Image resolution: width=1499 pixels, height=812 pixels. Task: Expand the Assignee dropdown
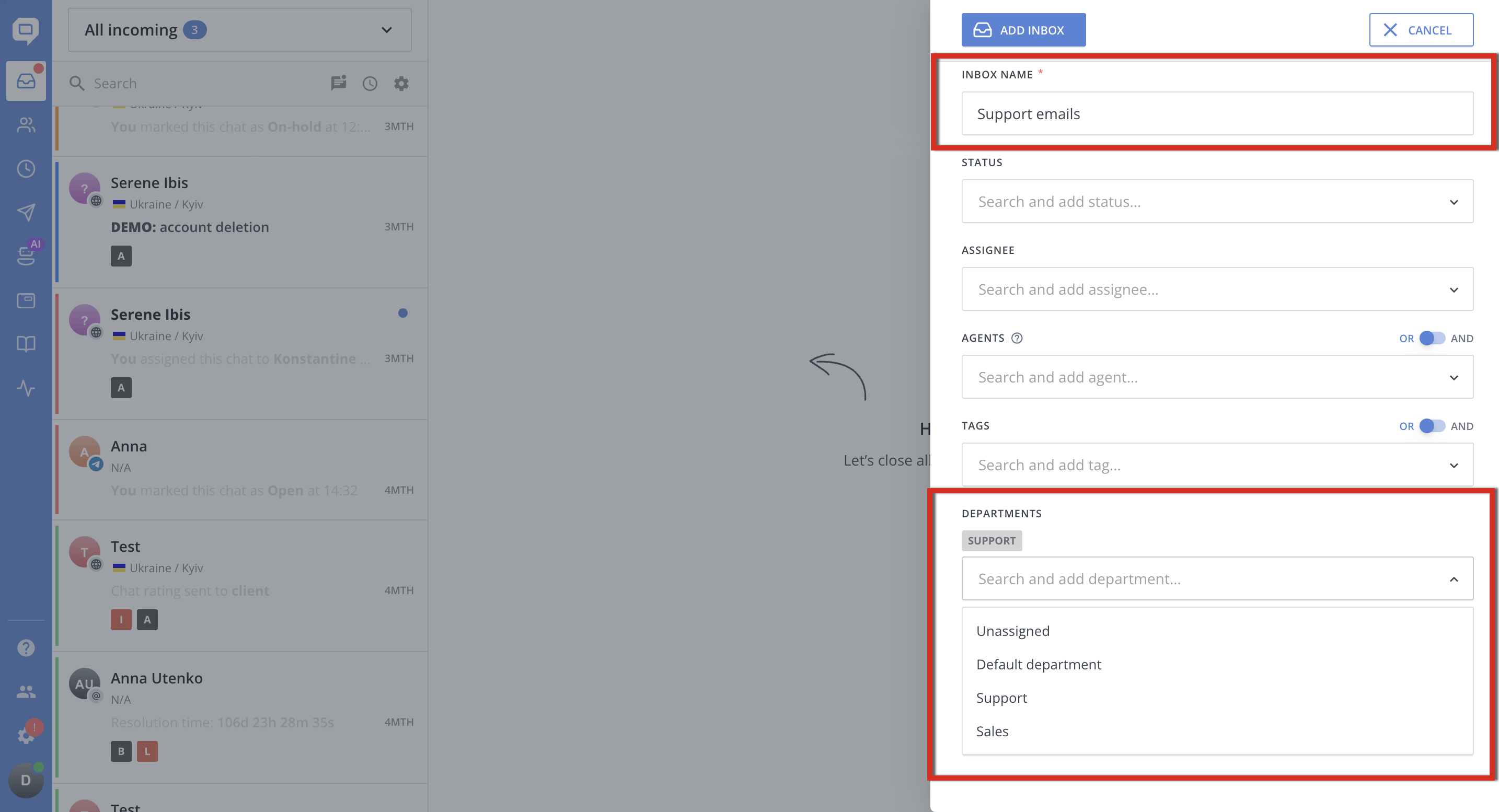pos(1217,289)
